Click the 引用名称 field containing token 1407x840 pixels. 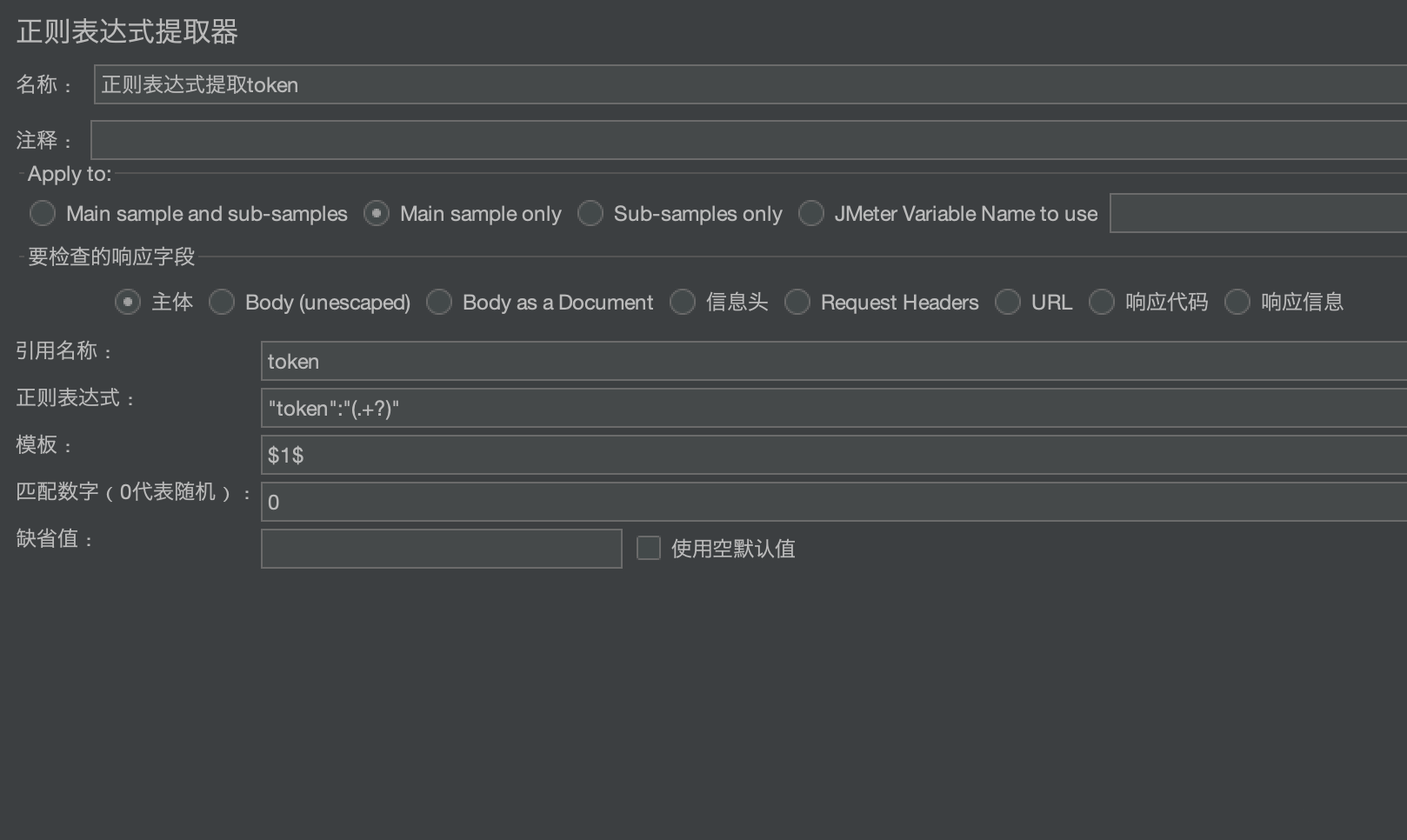tap(833, 361)
